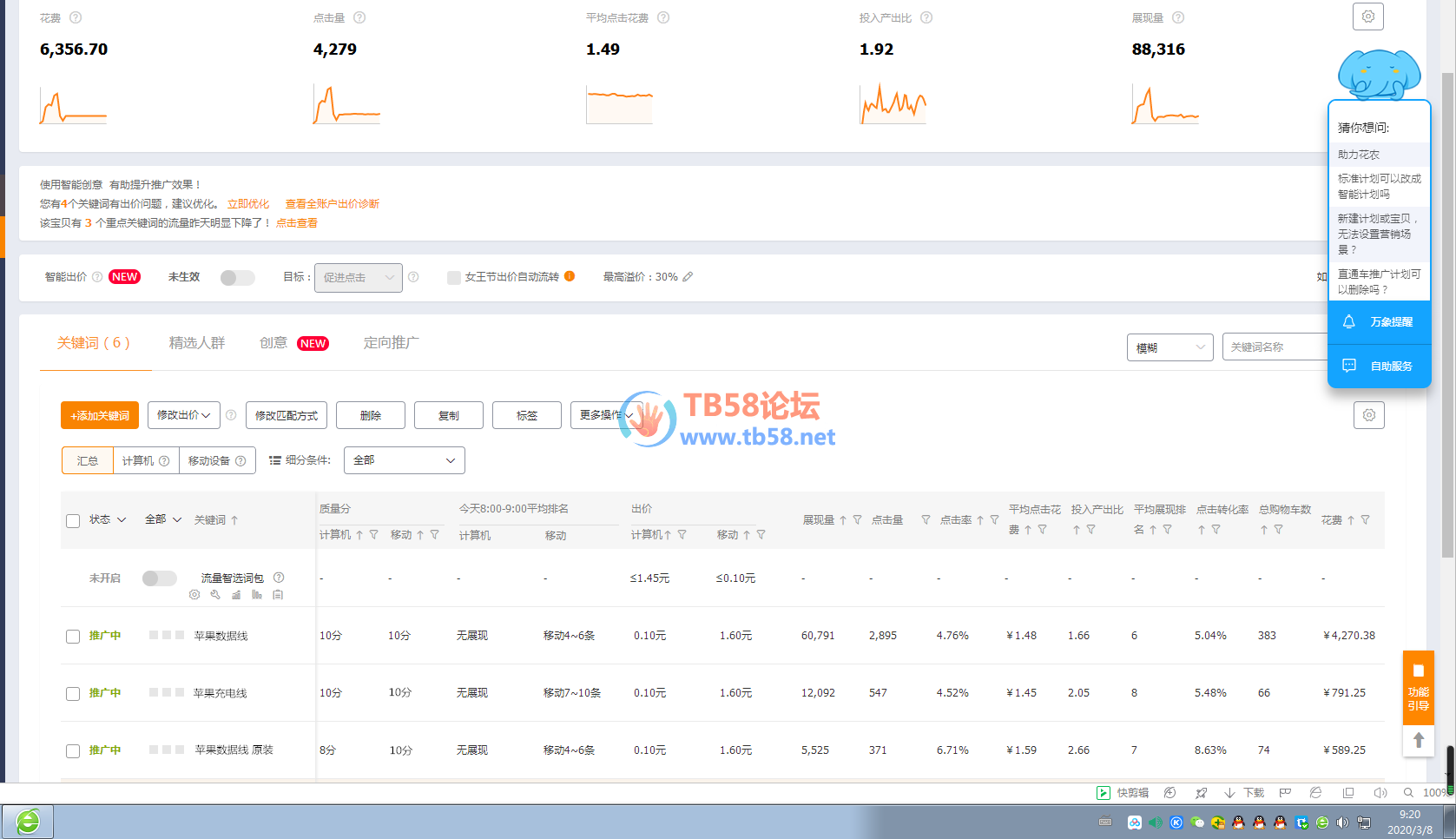Toggle the 流量智选词包 switch on

(160, 578)
